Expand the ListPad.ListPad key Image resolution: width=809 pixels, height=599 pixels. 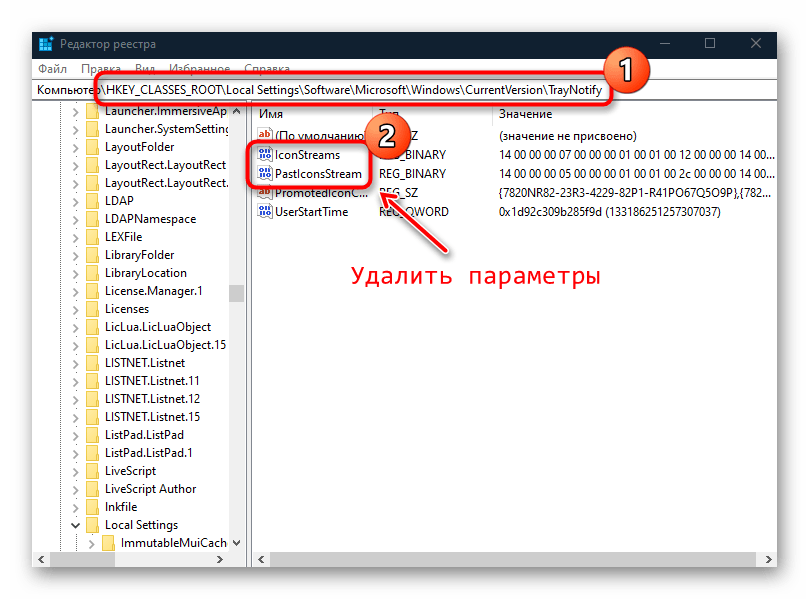pos(75,435)
